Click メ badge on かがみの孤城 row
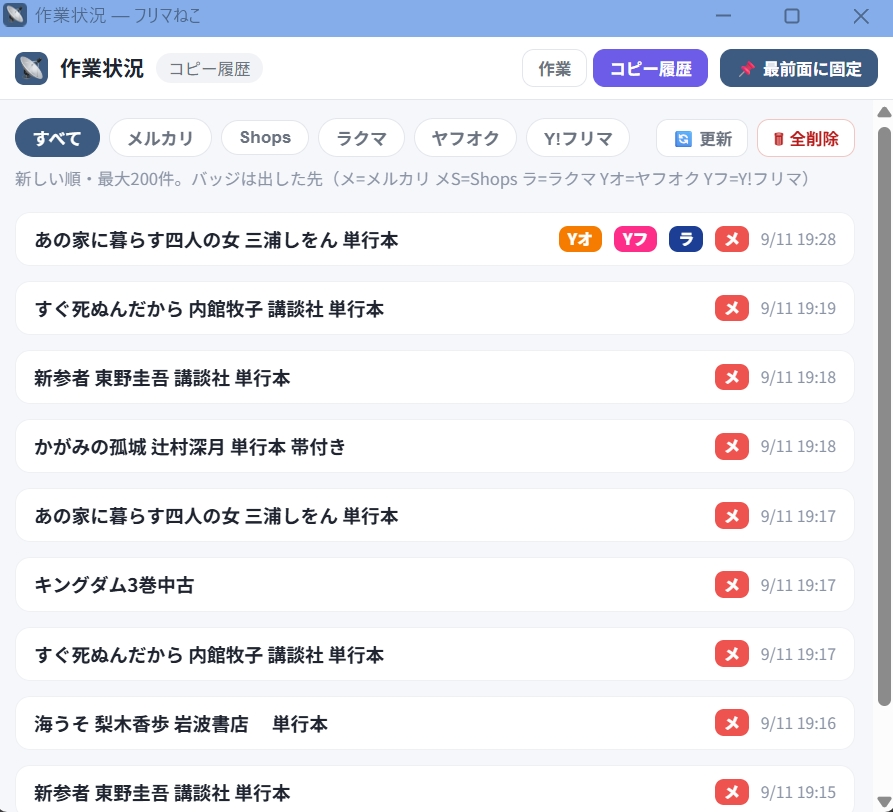 pyautogui.click(x=732, y=446)
